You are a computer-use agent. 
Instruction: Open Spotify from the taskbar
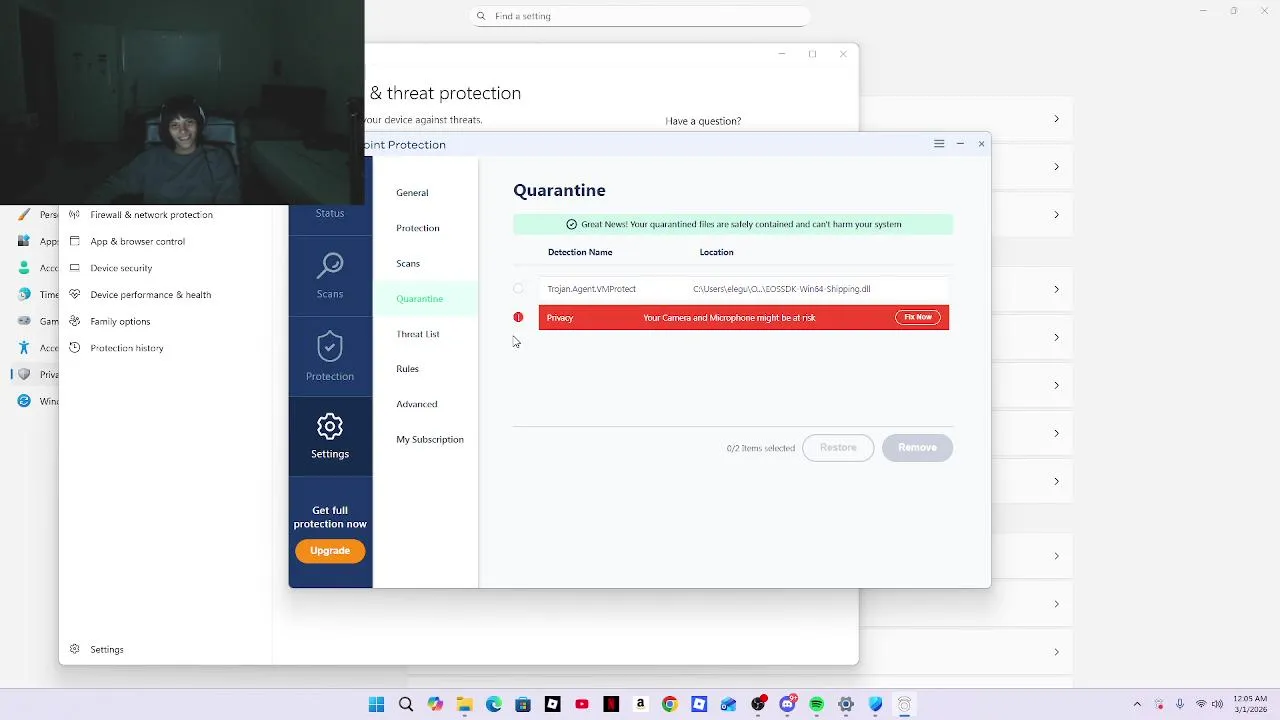(817, 705)
